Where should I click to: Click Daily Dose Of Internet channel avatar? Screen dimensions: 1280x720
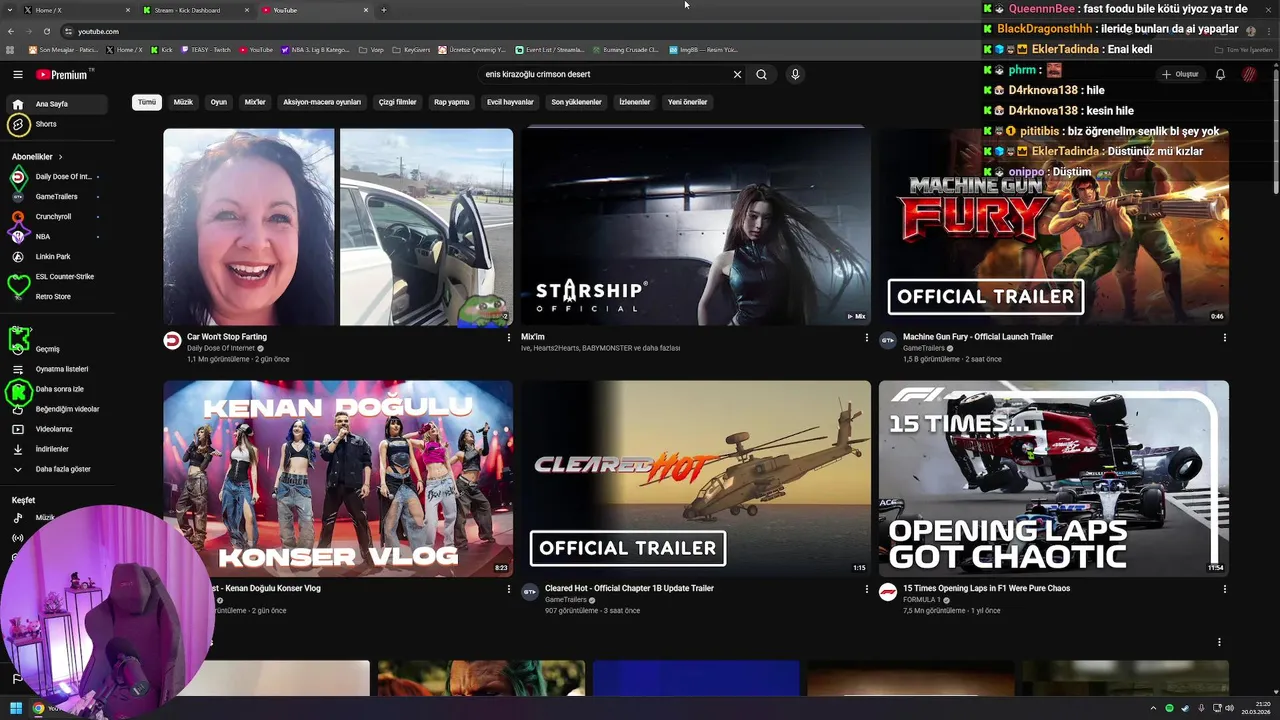(172, 341)
